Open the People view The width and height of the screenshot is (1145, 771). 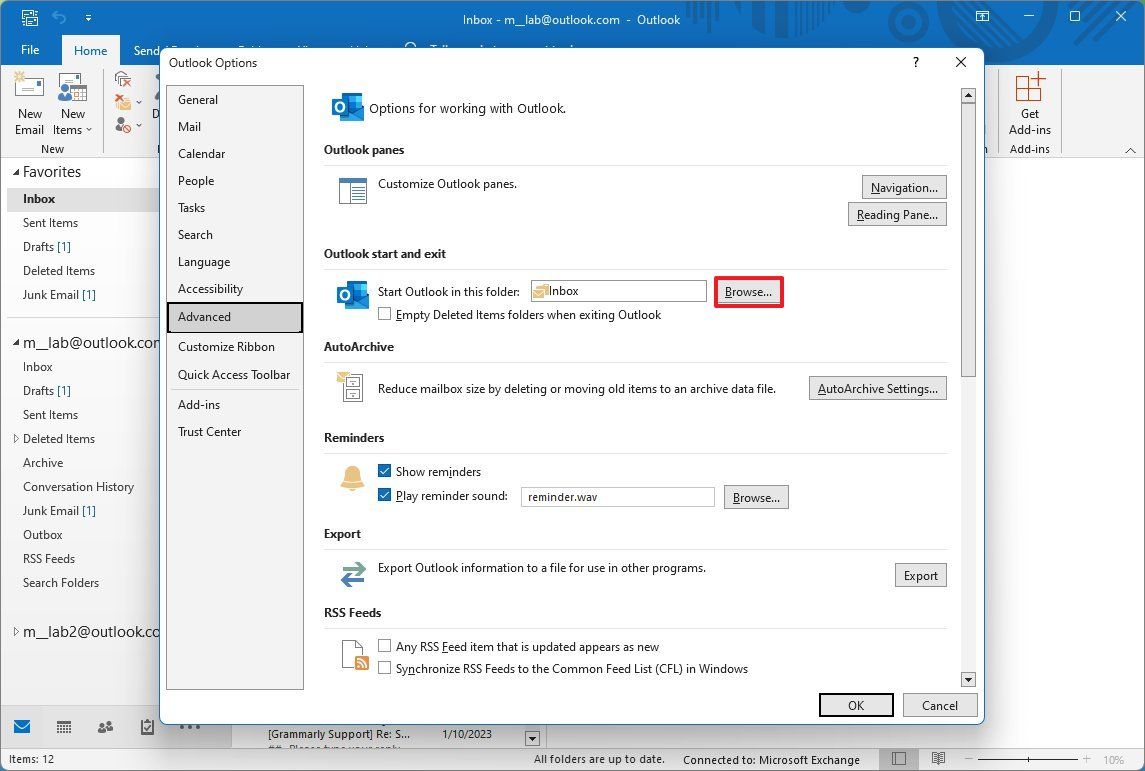pyautogui.click(x=105, y=727)
